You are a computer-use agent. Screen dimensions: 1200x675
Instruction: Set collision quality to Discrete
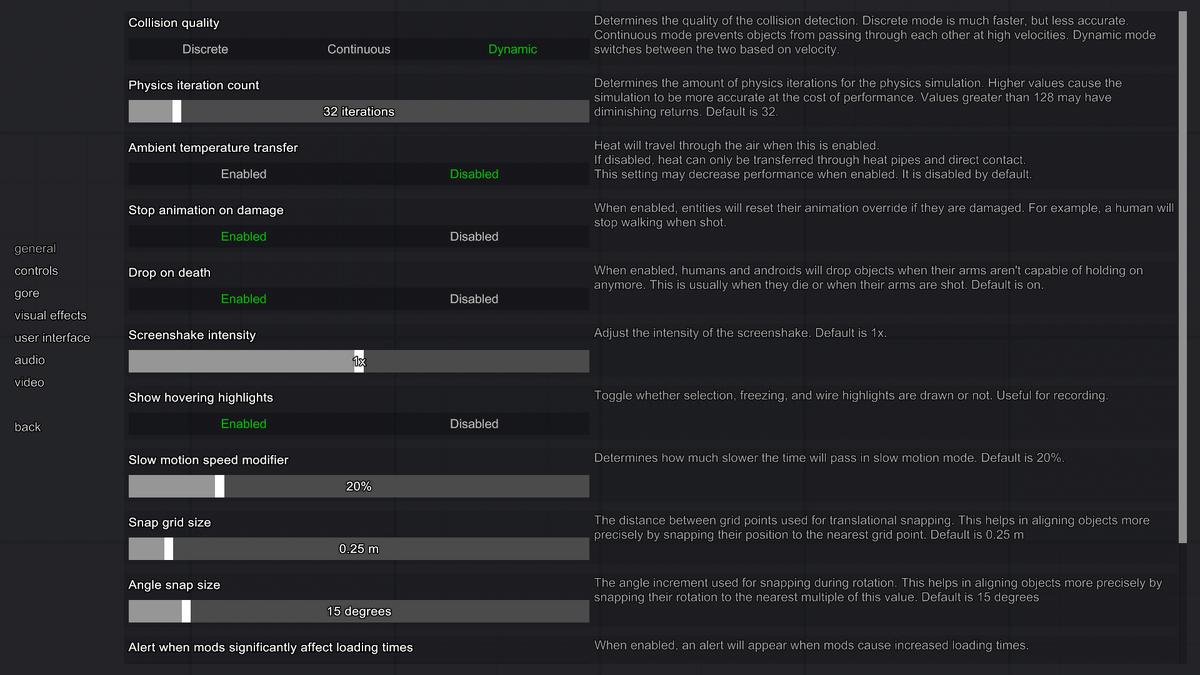205,49
